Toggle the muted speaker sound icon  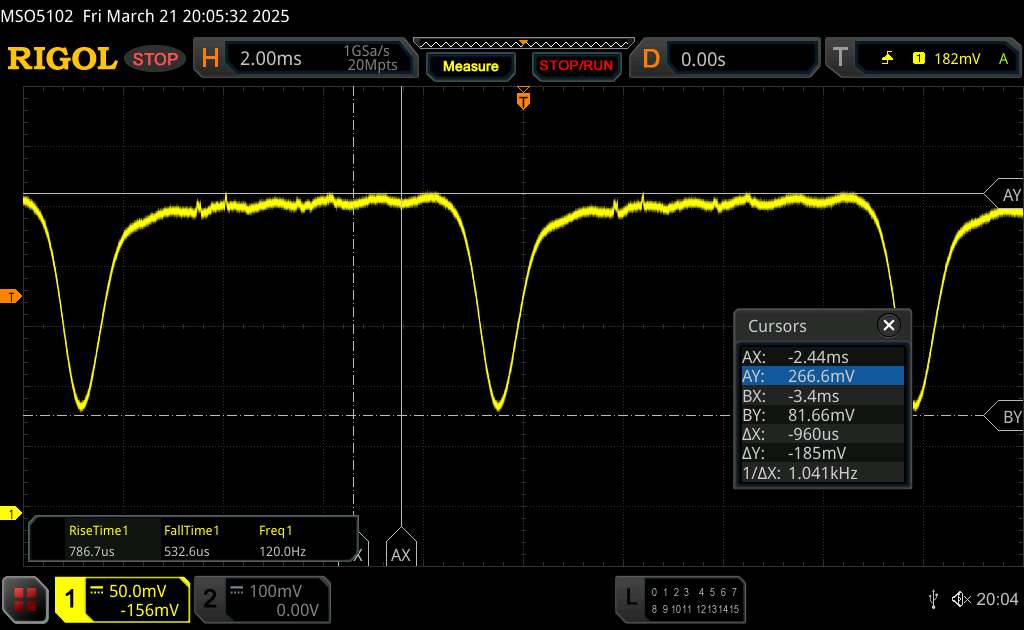[960, 598]
